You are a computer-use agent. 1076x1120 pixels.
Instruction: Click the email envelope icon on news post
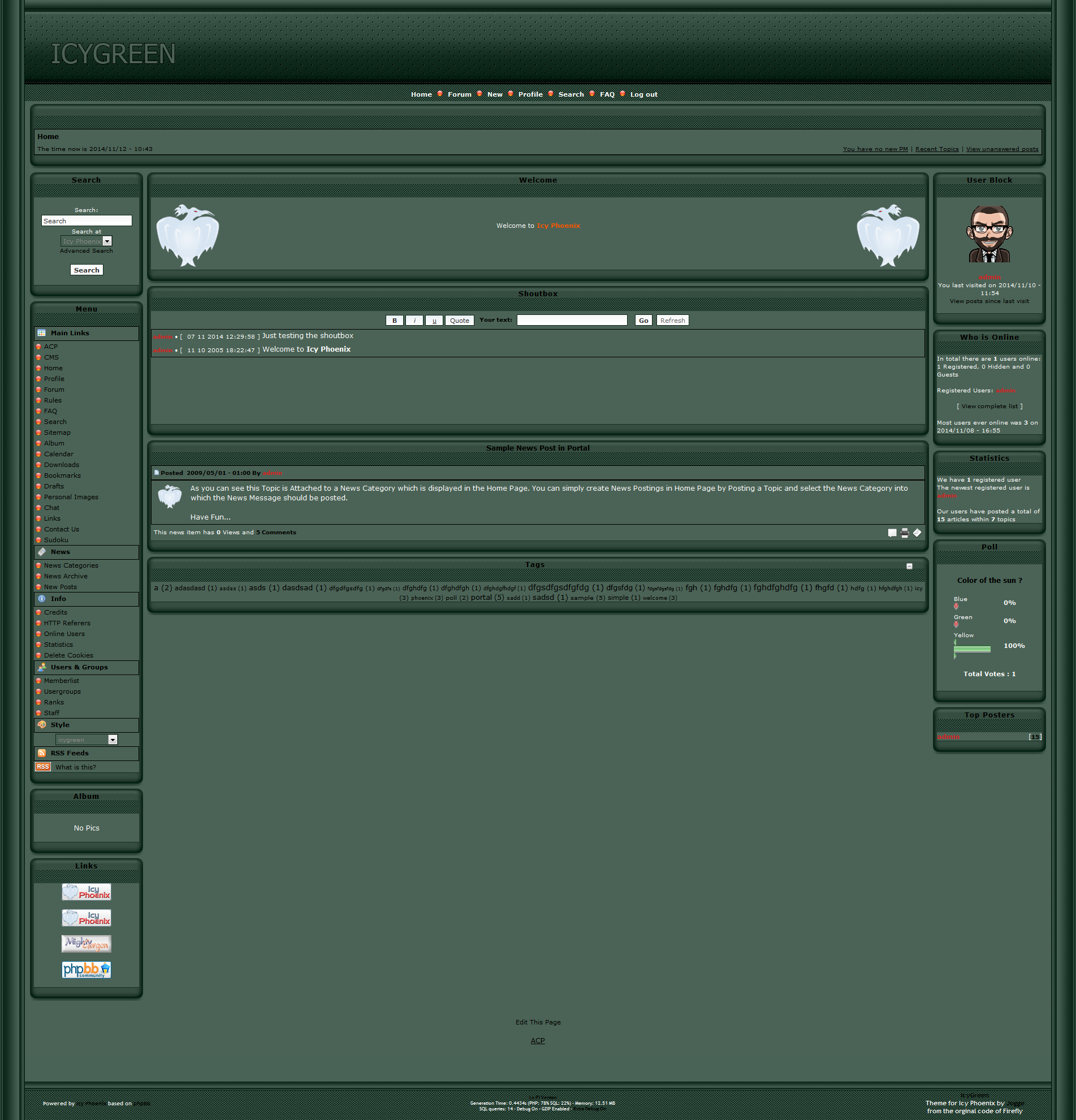click(917, 533)
